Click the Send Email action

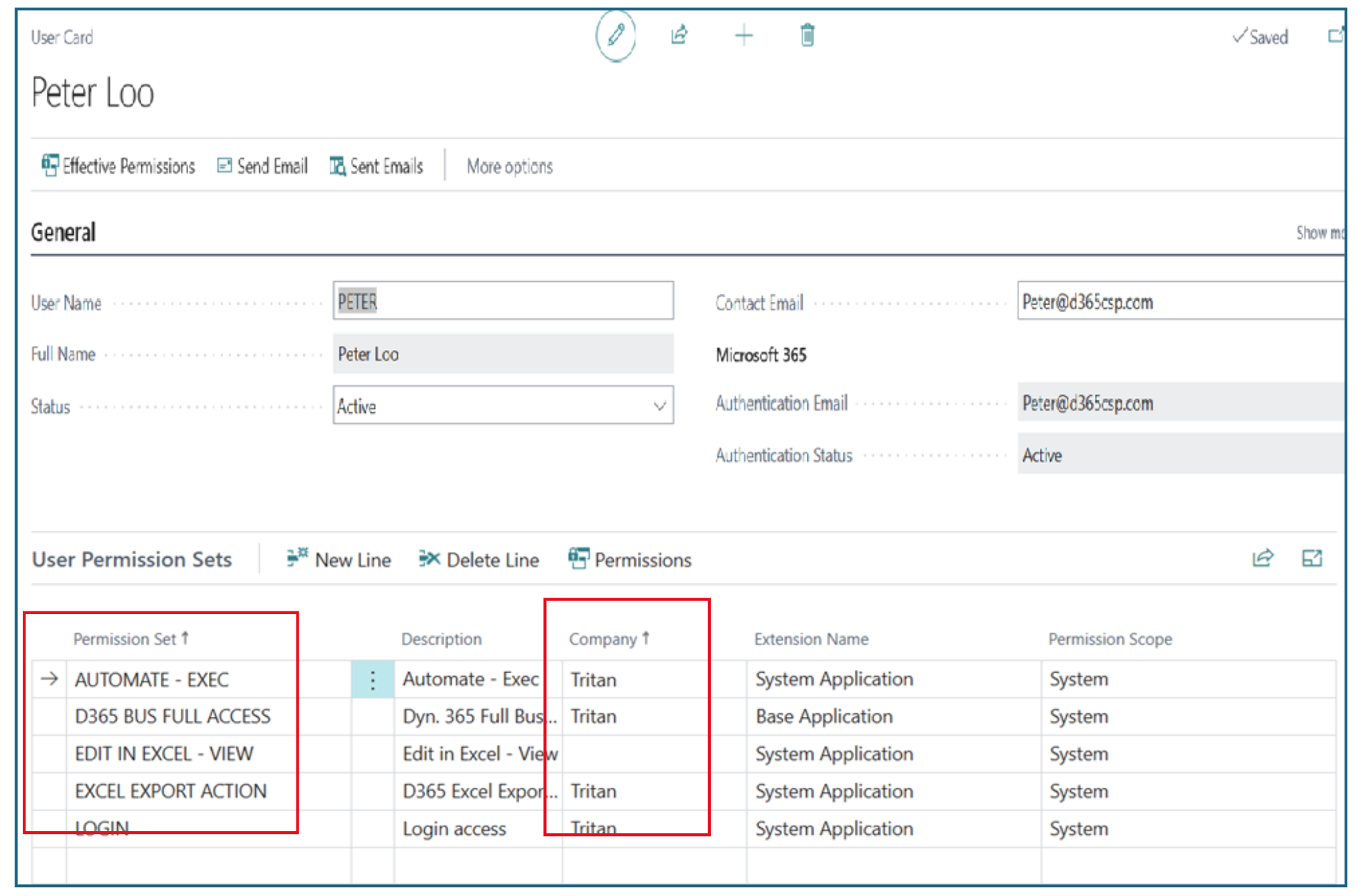click(263, 166)
